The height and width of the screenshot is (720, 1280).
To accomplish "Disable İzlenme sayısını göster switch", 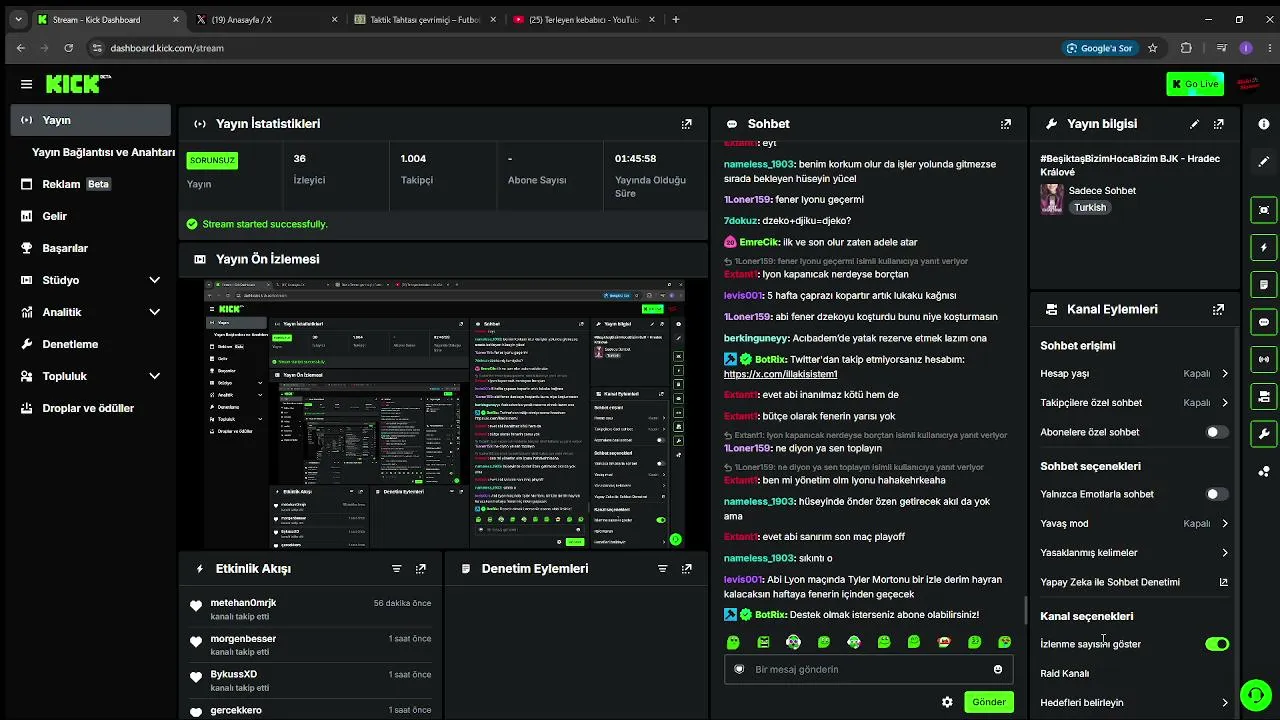I will [x=1217, y=644].
